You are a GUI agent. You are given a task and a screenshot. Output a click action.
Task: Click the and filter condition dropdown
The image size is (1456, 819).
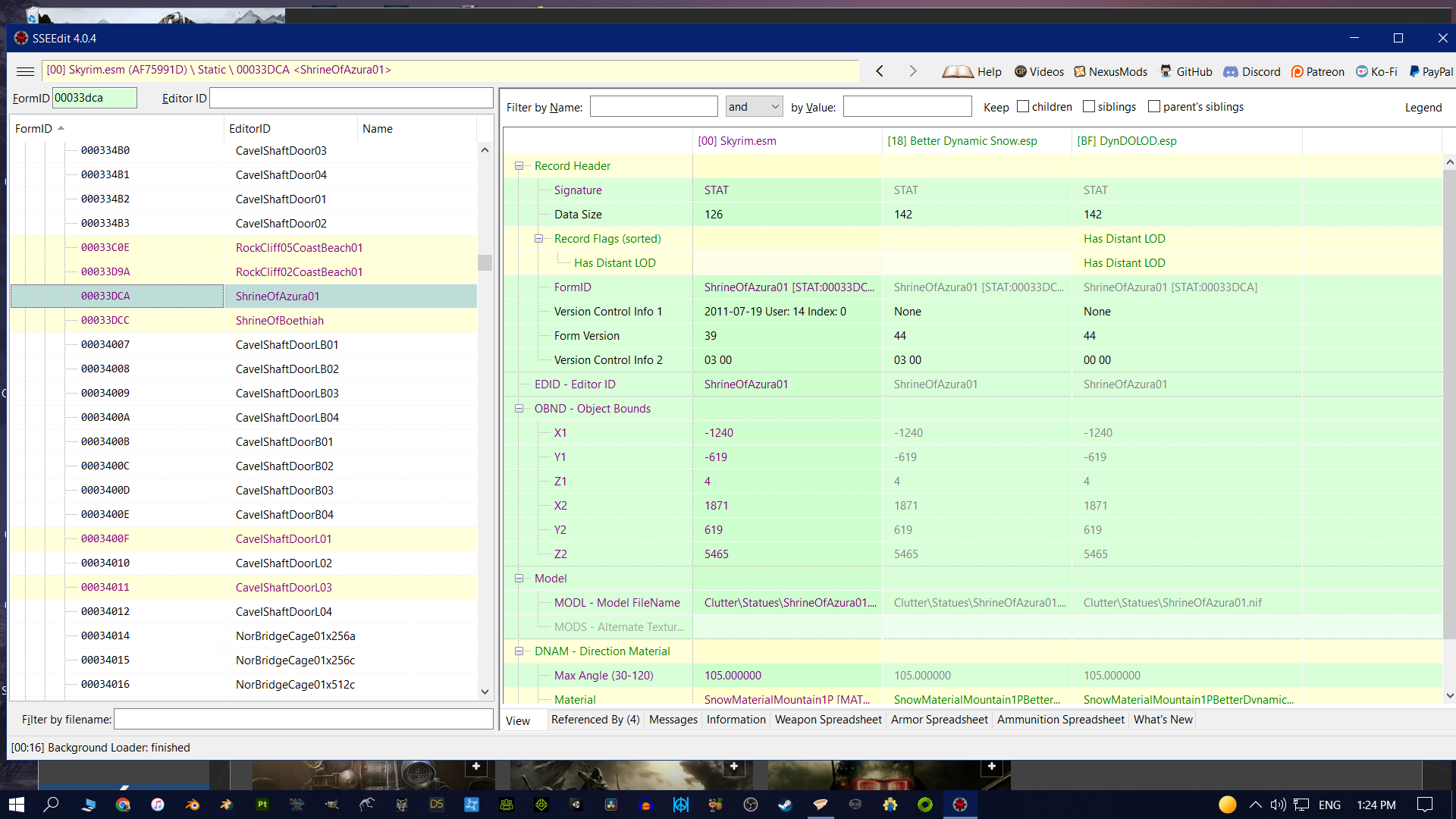click(754, 106)
